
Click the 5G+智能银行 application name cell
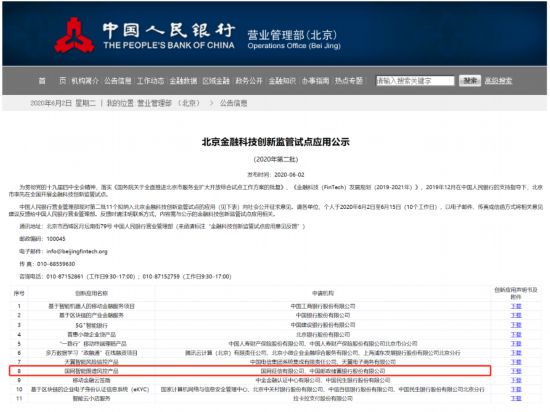pyautogui.click(x=92, y=325)
